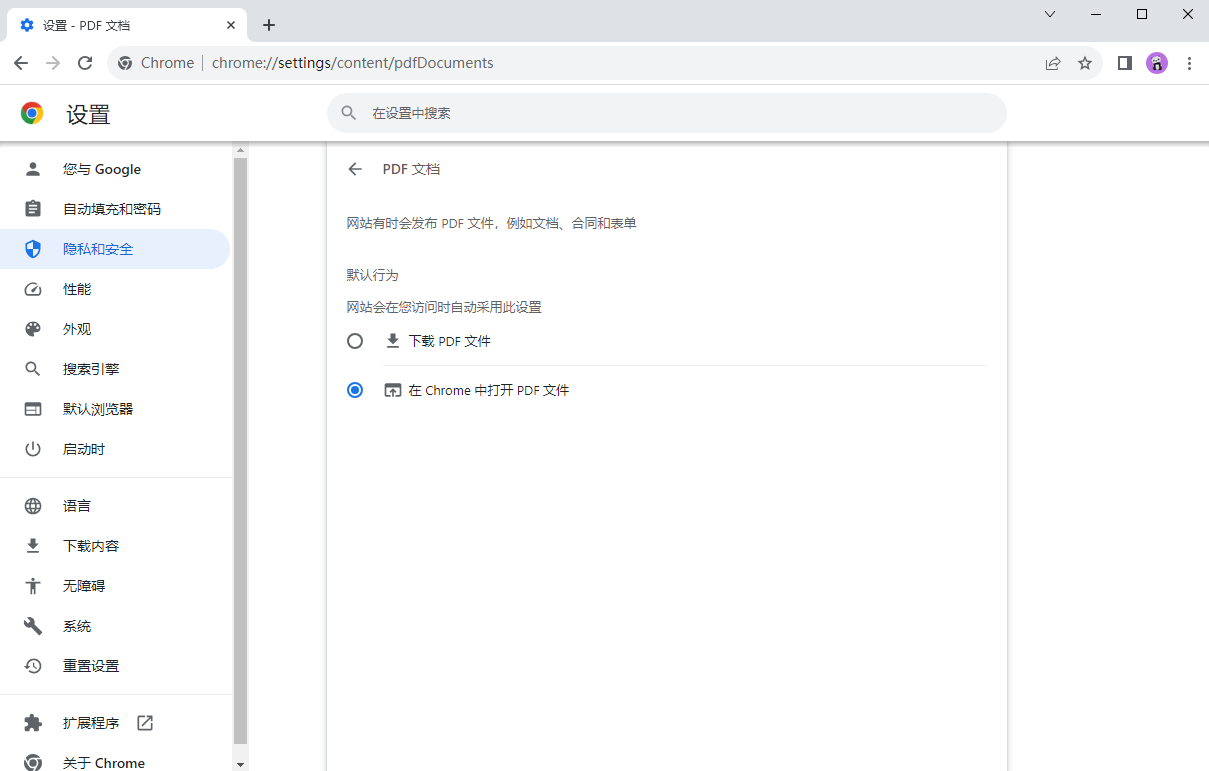Open 启动时 settings section
The width and height of the screenshot is (1209, 771).
tap(115, 449)
